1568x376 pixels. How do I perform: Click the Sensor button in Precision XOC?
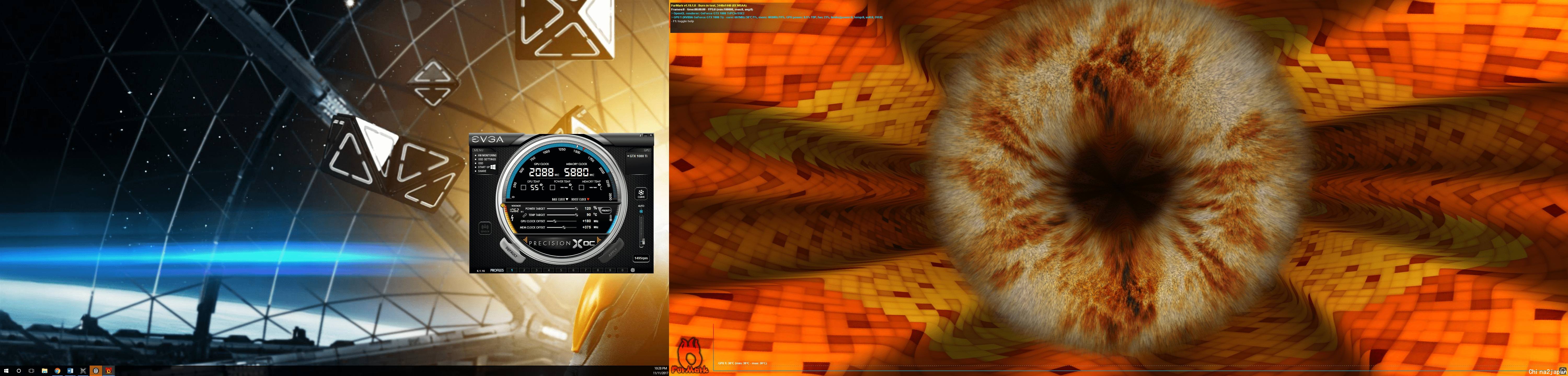point(485,228)
